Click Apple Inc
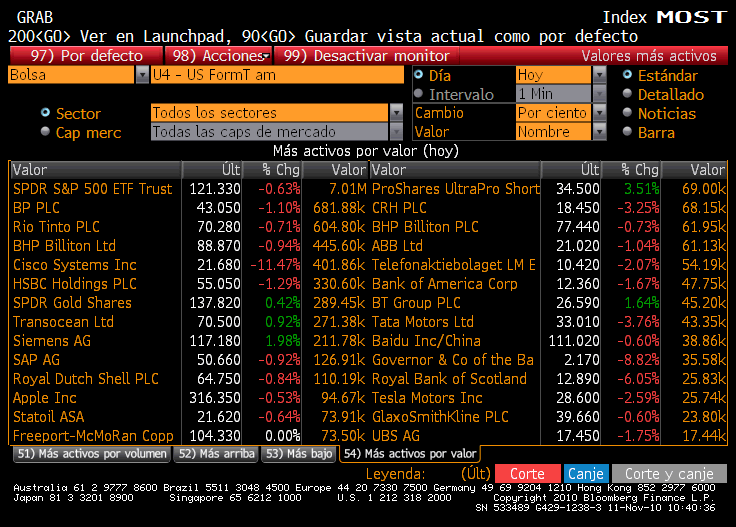Screen dimensions: 736x527 [x=45, y=398]
